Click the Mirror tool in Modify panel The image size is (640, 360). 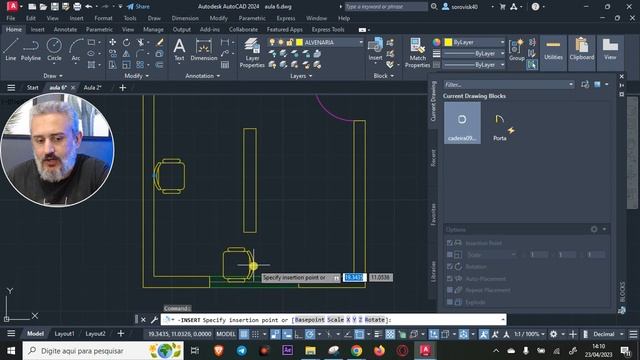126,53
